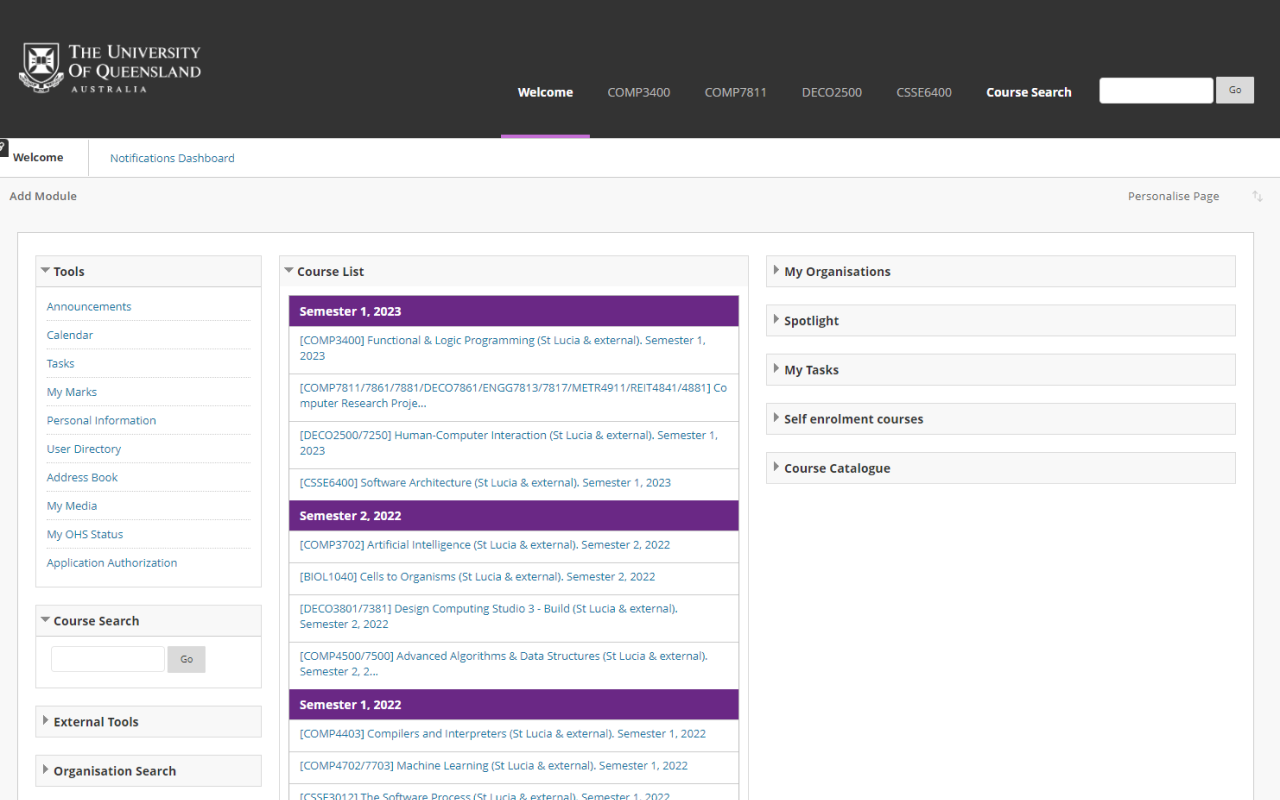Open Course Search in top navigation
The image size is (1280, 800).
click(x=1028, y=92)
